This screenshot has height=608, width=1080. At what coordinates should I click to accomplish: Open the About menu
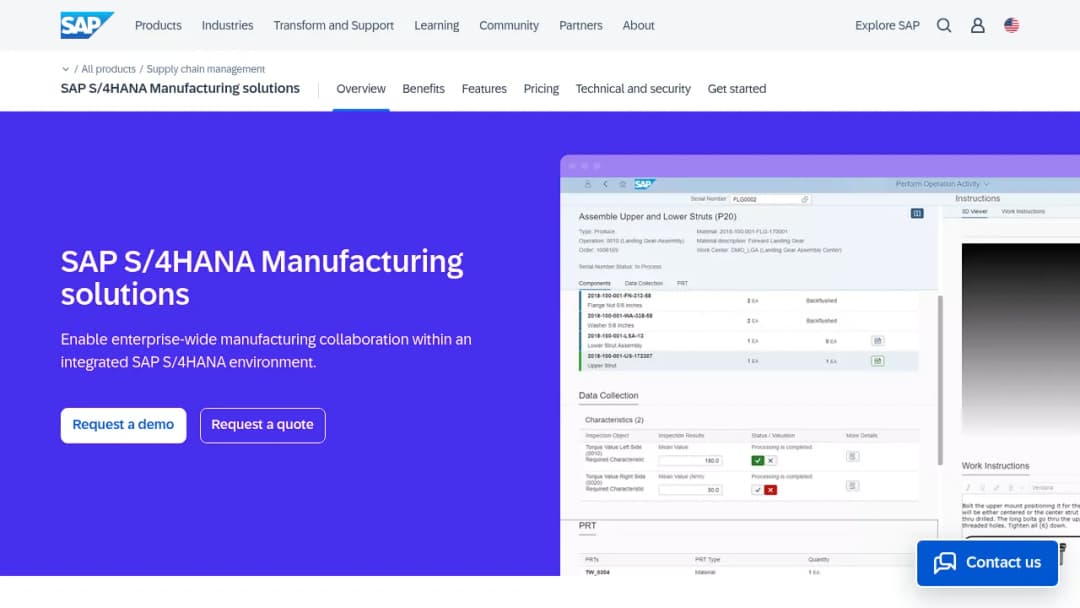tap(638, 25)
